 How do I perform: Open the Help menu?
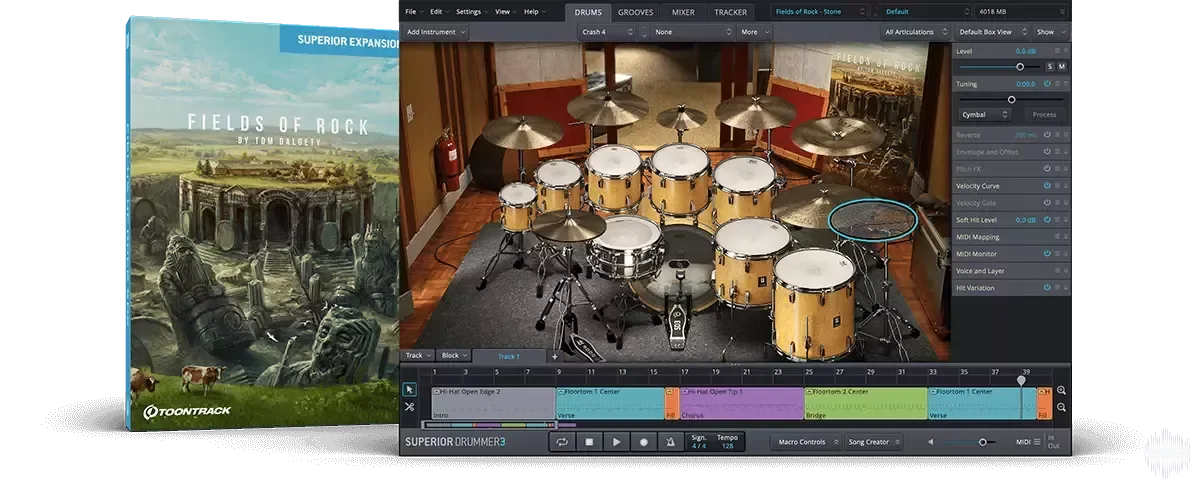point(533,12)
